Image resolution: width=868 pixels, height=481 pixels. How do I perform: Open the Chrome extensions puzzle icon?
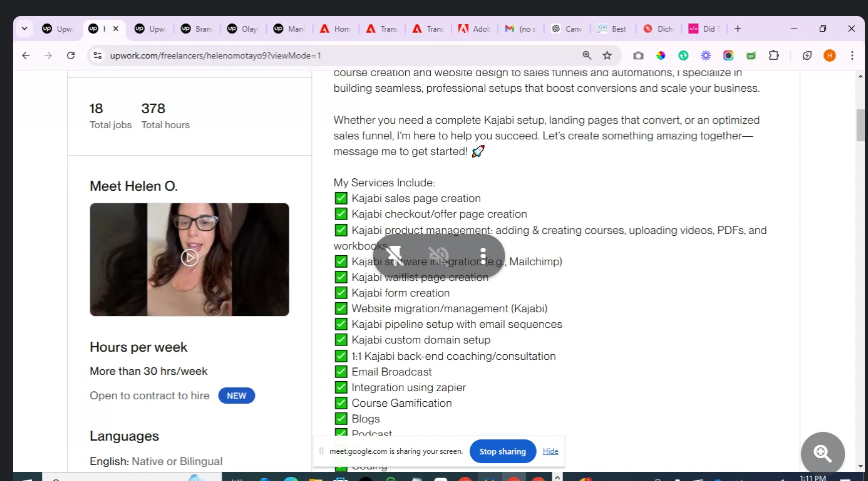pos(773,55)
